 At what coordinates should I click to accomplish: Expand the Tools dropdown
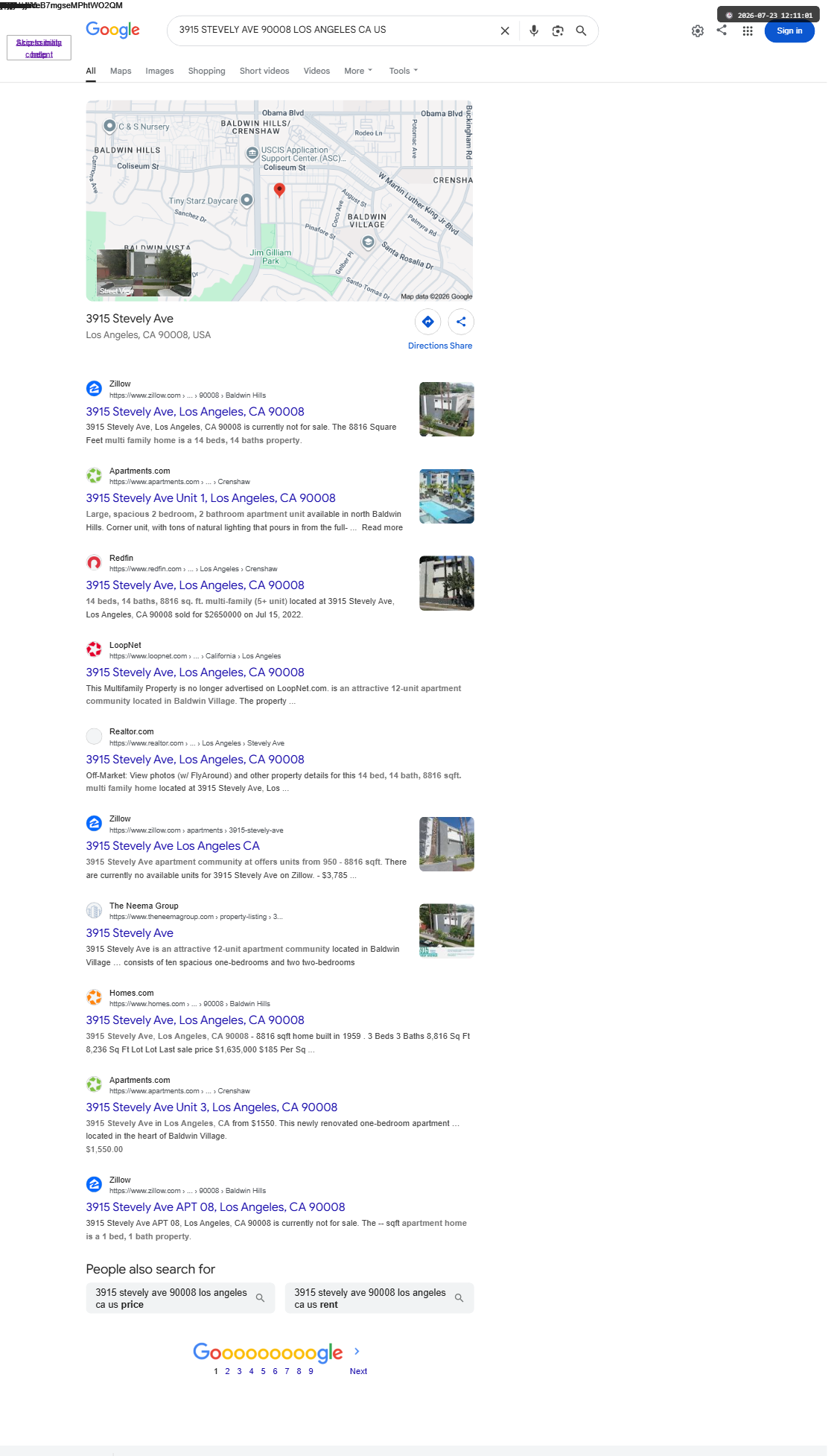tap(403, 71)
